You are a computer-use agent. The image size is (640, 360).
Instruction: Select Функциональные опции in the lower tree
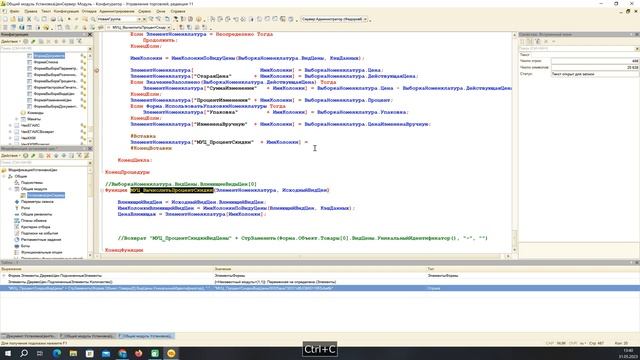(x=41, y=252)
